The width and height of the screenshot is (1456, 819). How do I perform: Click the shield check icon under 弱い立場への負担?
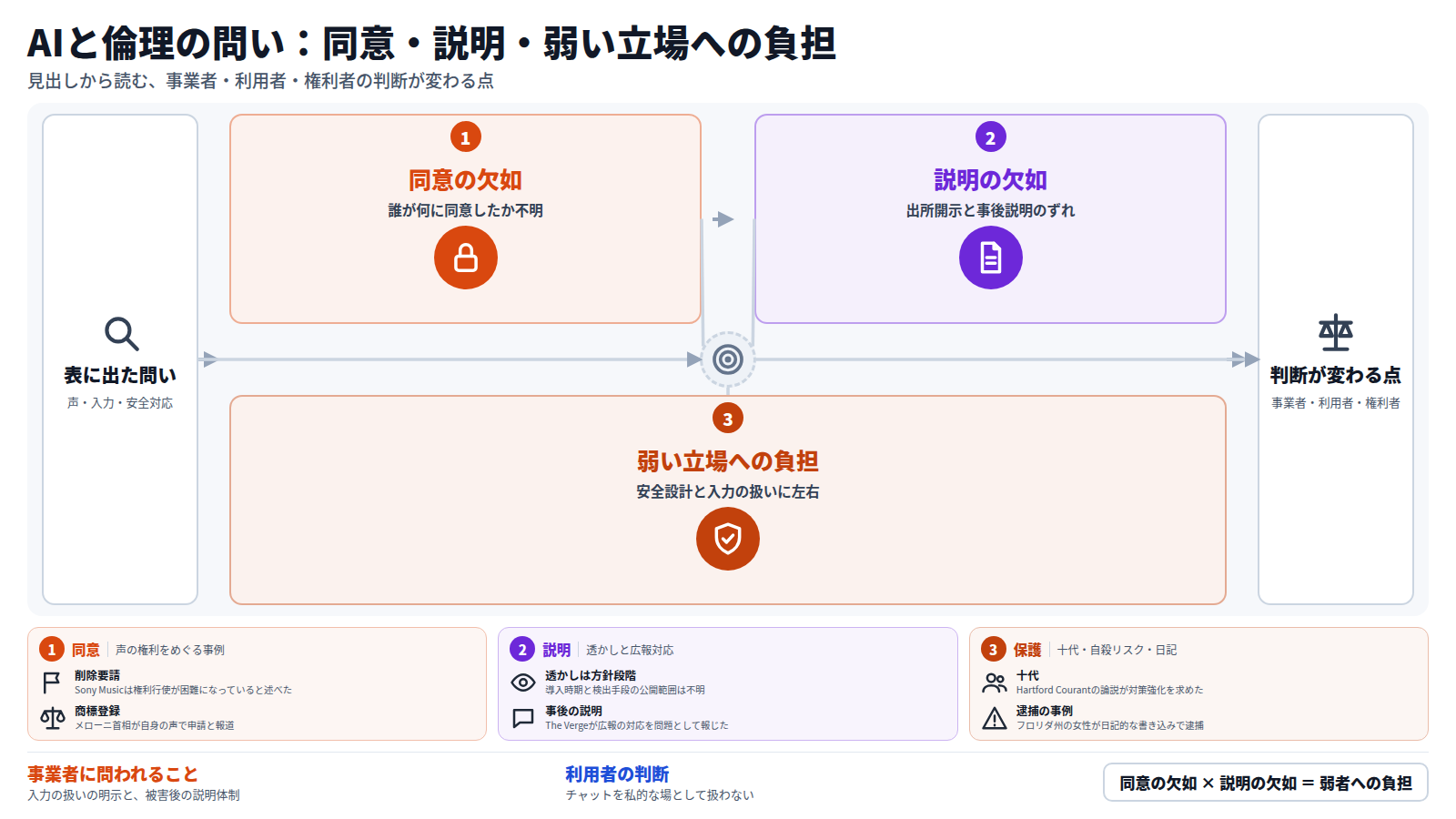(x=728, y=539)
